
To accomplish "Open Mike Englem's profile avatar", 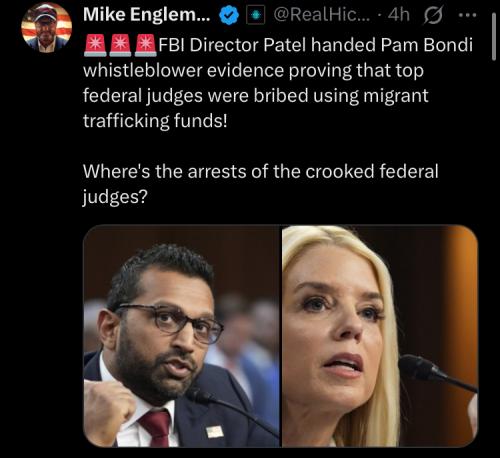I will pyautogui.click(x=47, y=27).
